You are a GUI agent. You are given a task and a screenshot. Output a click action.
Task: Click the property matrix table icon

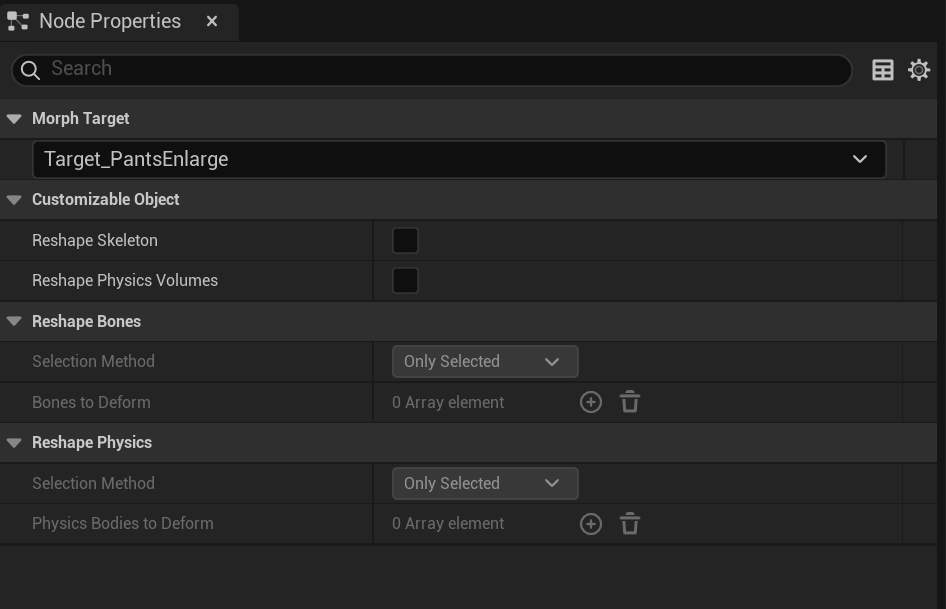click(x=883, y=70)
